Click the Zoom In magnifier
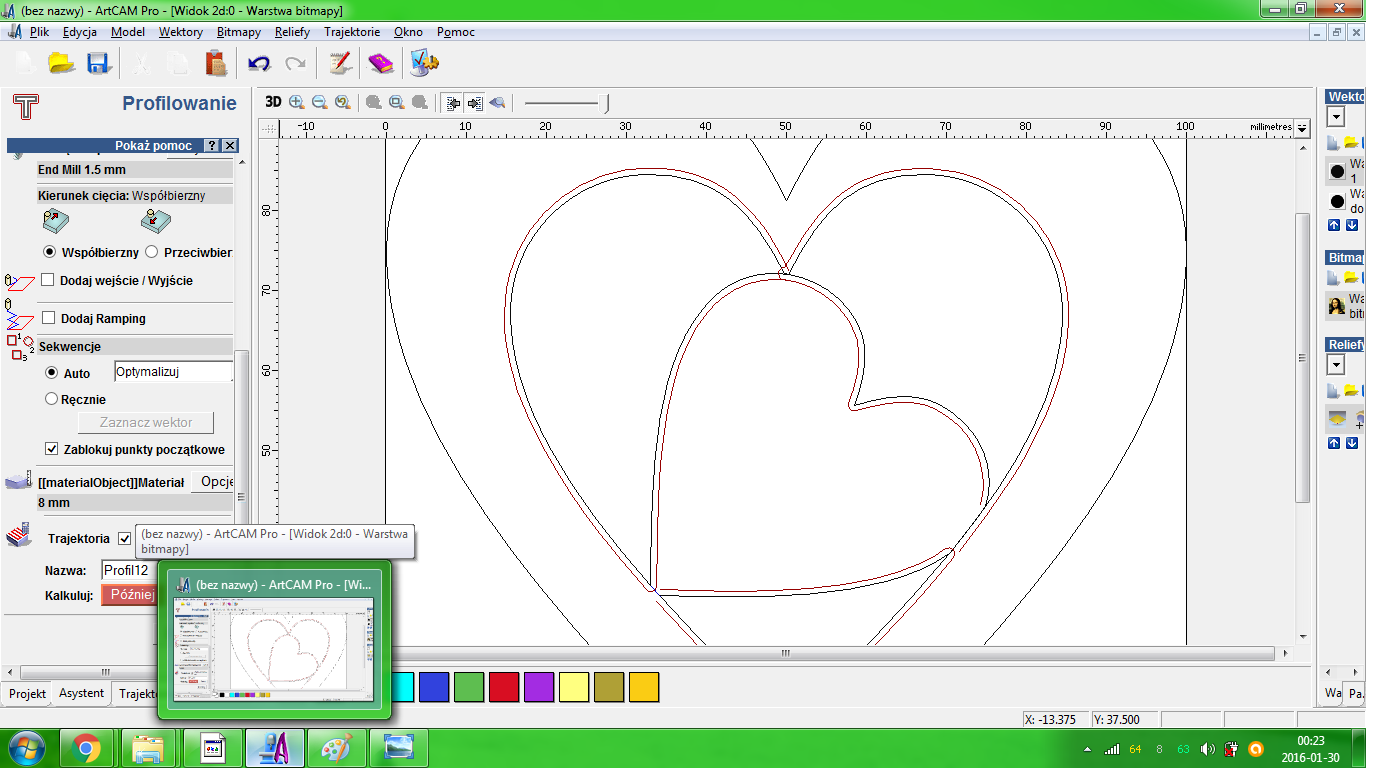 pos(296,102)
